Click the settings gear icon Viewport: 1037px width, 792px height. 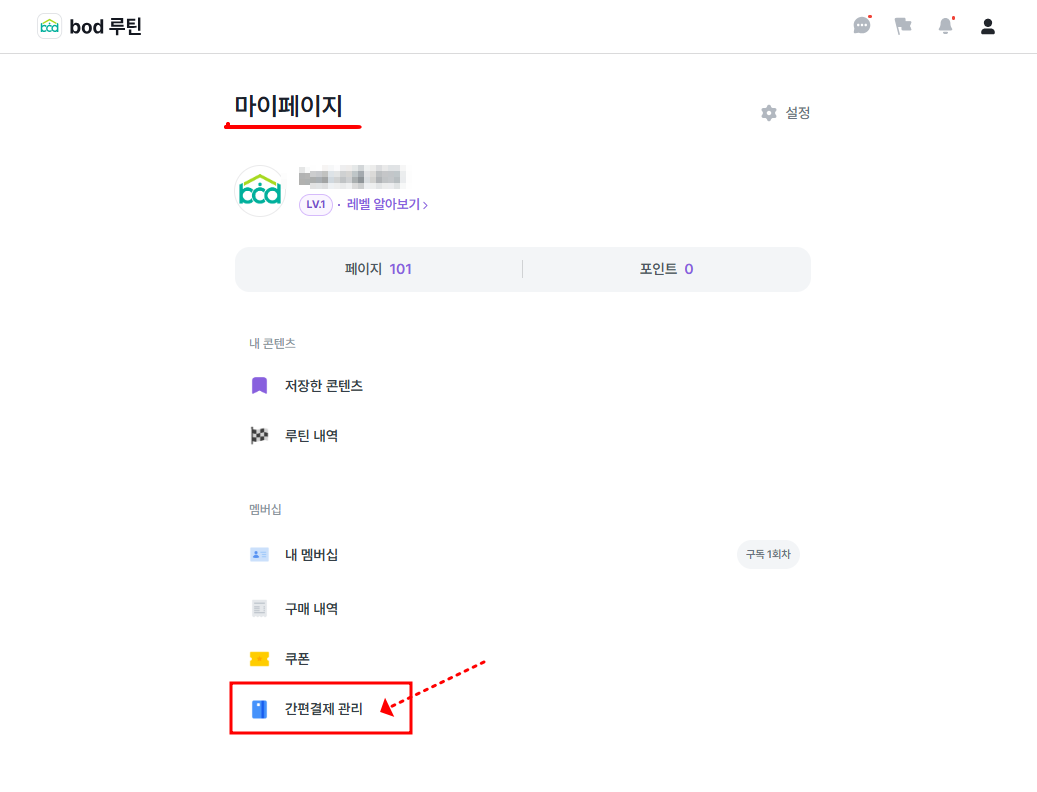768,113
